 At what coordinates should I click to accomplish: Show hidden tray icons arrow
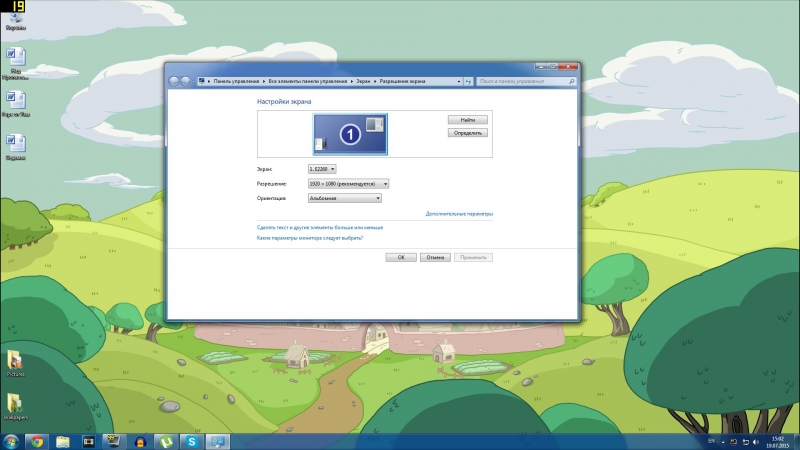[722, 442]
